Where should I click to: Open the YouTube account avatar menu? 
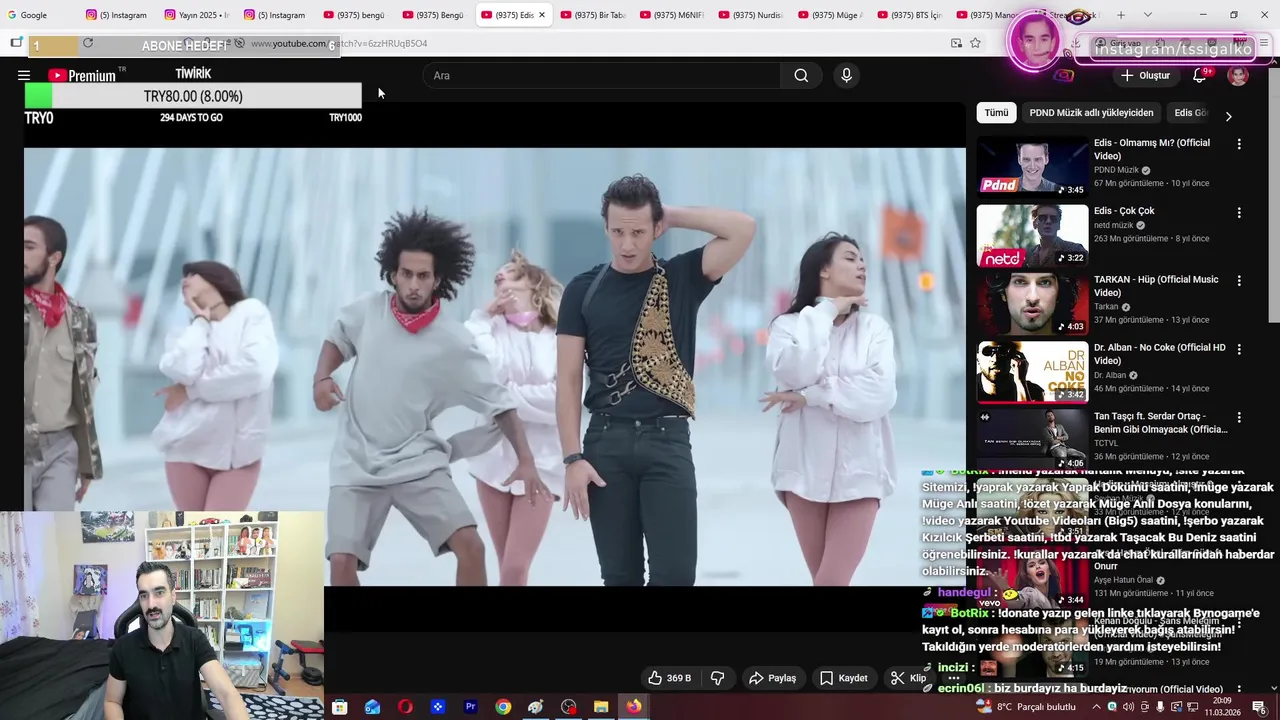click(x=1238, y=76)
